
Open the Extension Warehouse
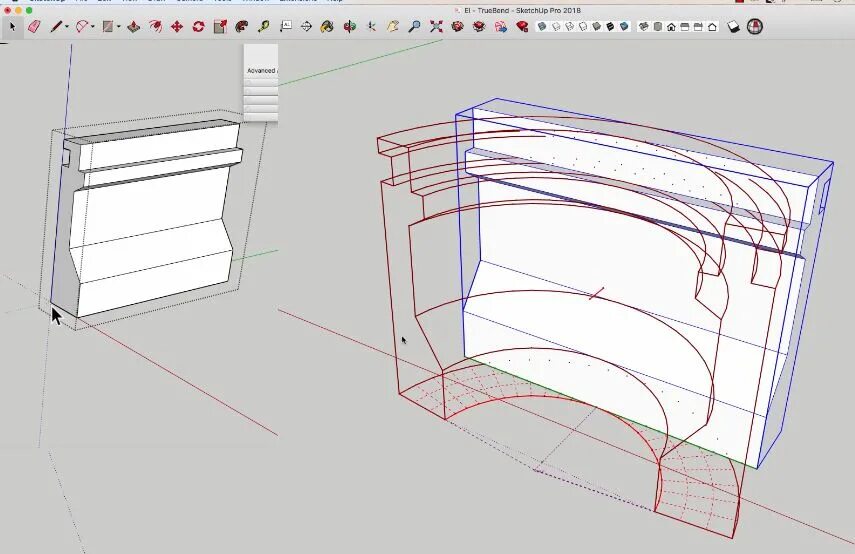479,26
